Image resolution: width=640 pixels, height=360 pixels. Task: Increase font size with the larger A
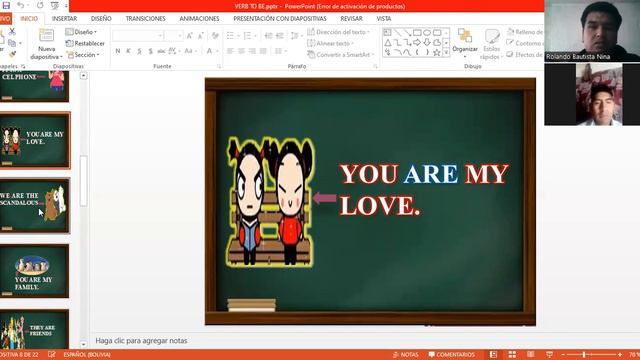coord(189,36)
